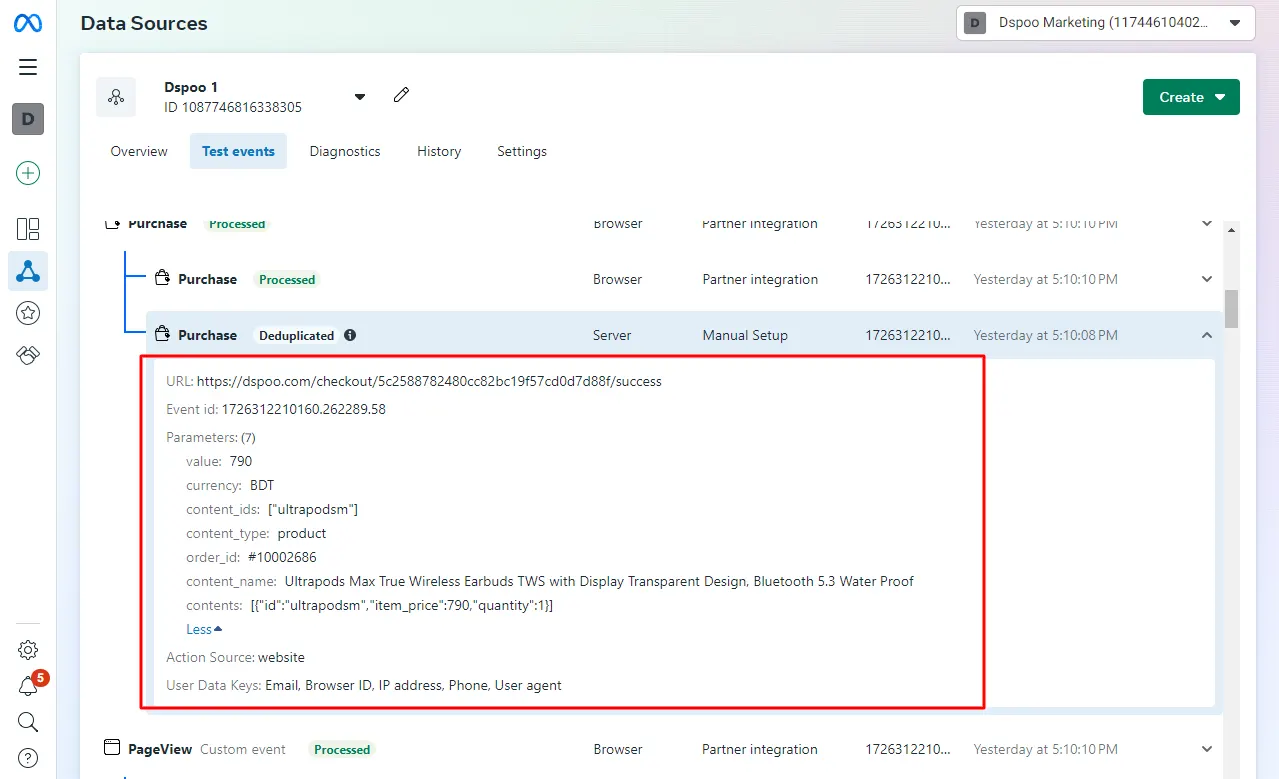
Task: Click the Event id value 1726312210160.262289.58
Action: point(304,409)
